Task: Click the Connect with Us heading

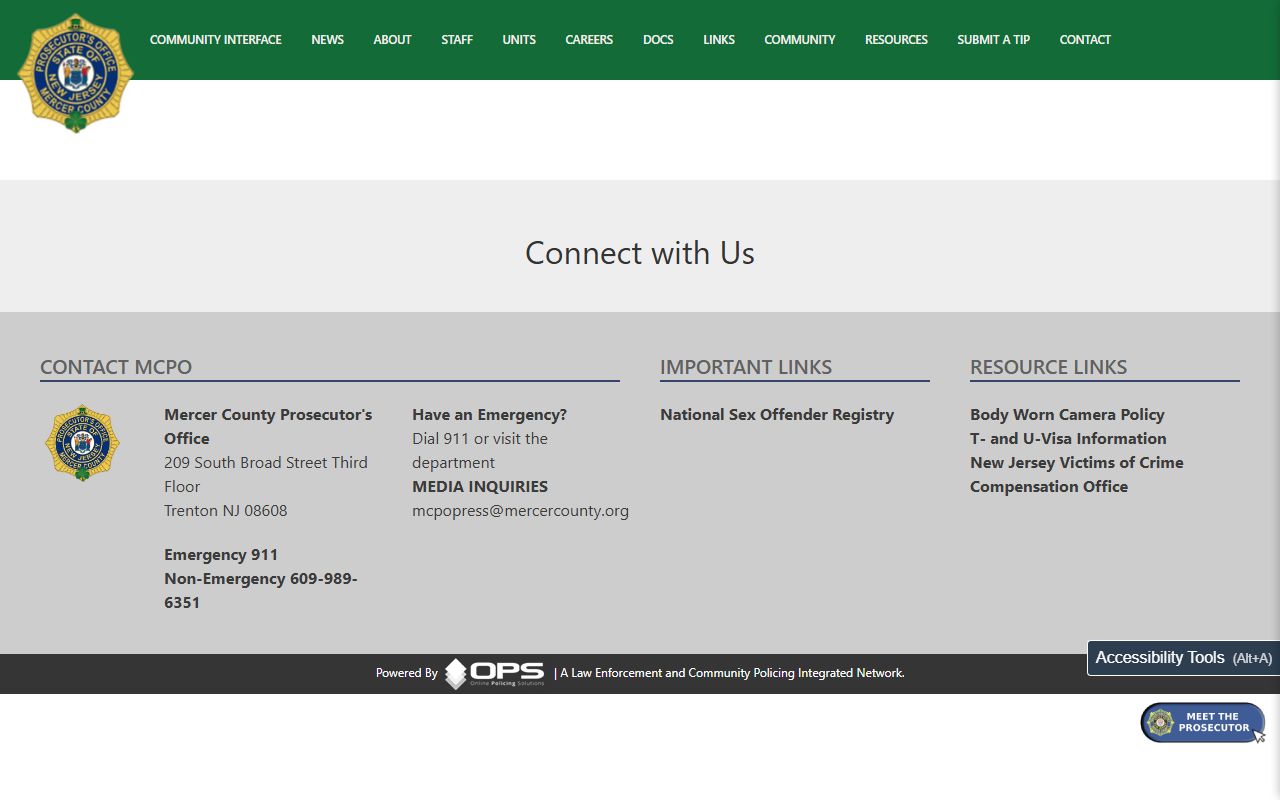Action: [x=640, y=253]
